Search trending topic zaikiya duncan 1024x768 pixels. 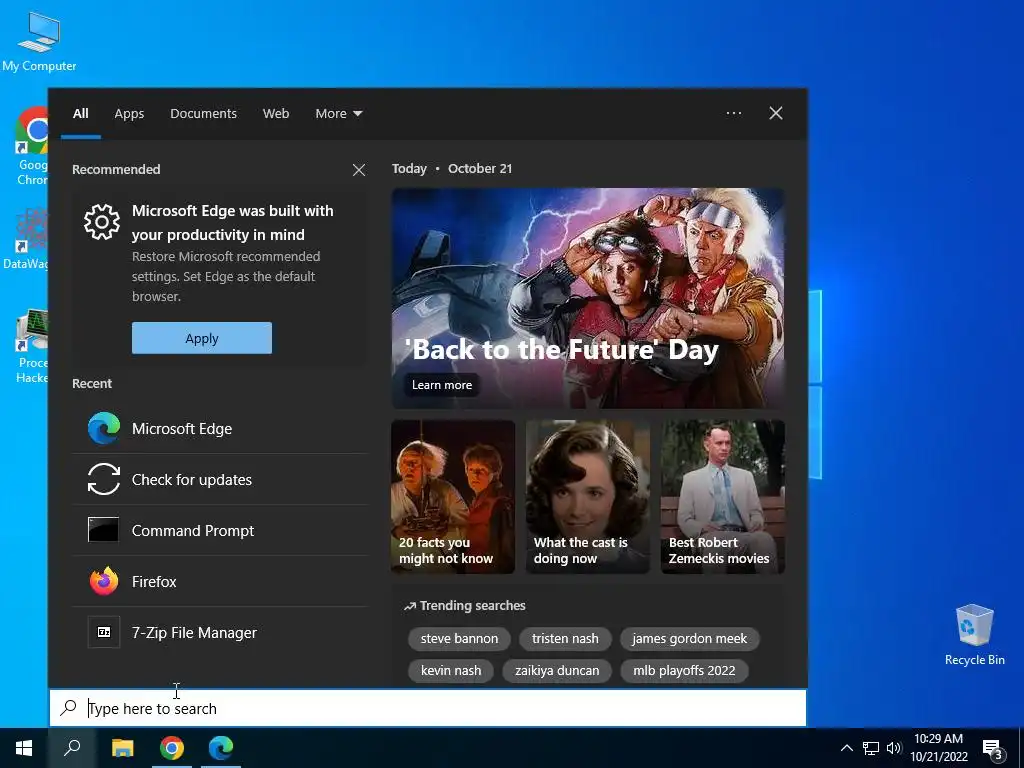pos(556,671)
